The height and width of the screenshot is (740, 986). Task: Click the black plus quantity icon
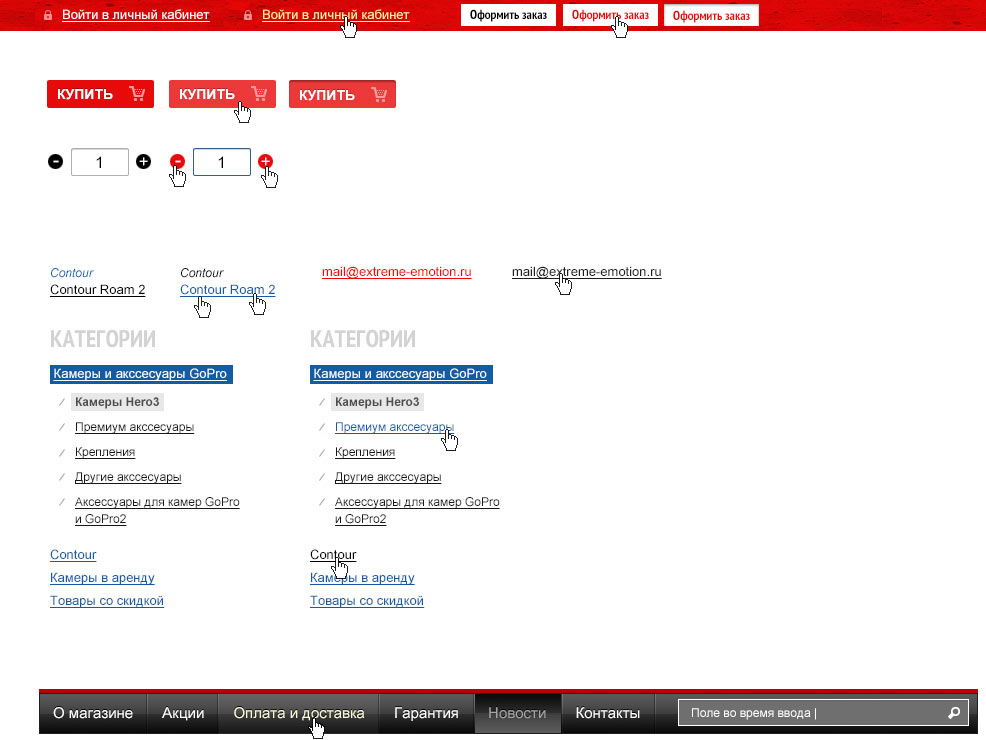click(143, 161)
